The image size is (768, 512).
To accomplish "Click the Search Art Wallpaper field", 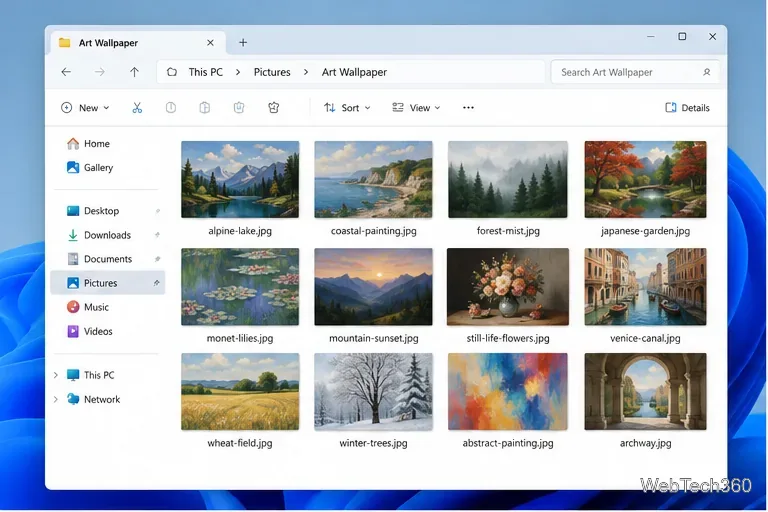I will 635,72.
